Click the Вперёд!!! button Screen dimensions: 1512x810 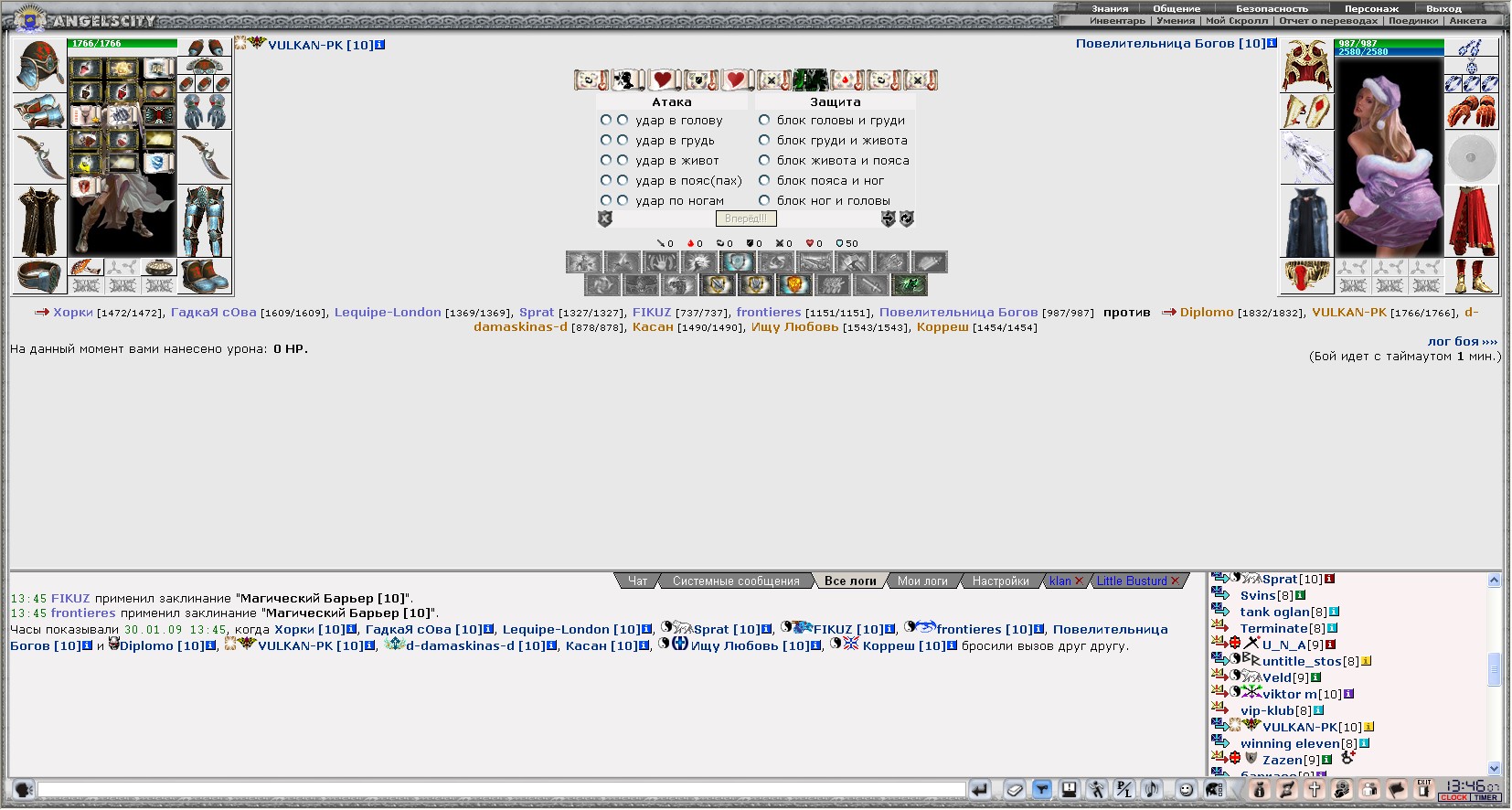[746, 218]
